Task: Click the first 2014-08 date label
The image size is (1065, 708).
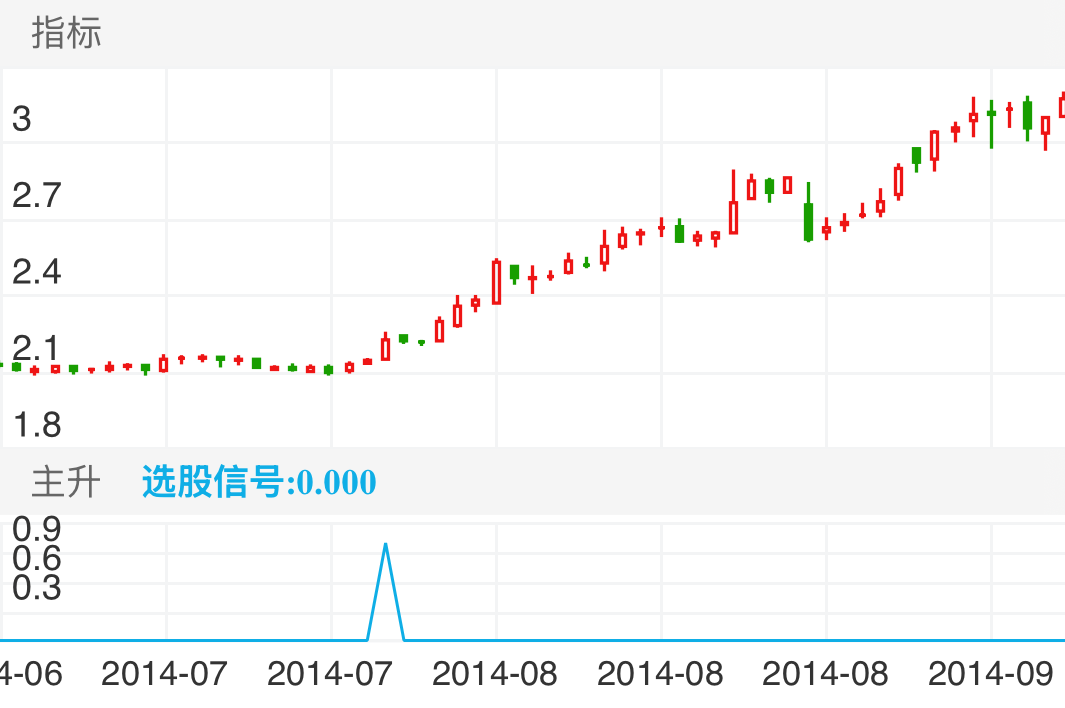Action: [494, 674]
